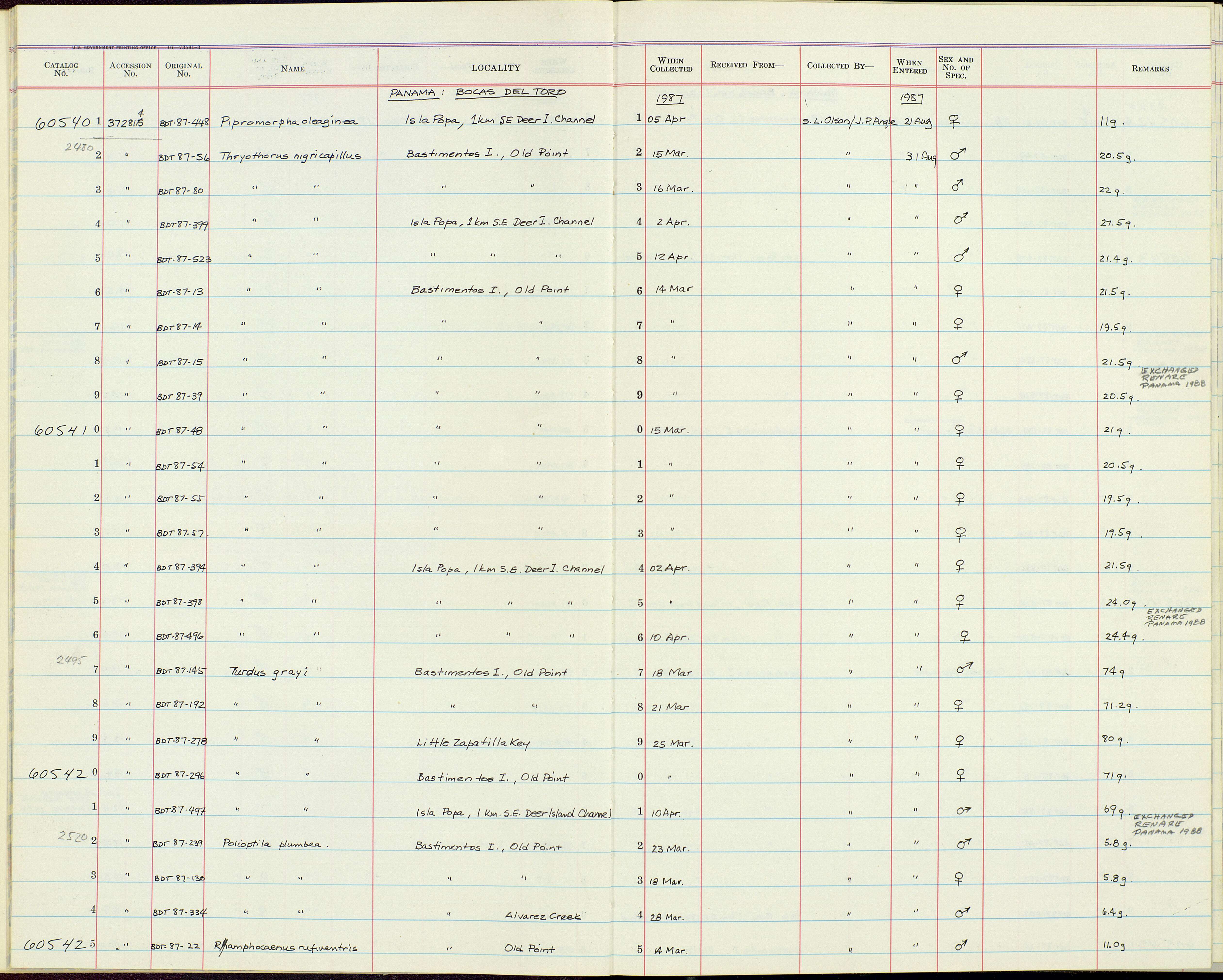This screenshot has height=980, width=1223.
Task: Click the weight remark '6.4g'
Action: (x=1114, y=913)
